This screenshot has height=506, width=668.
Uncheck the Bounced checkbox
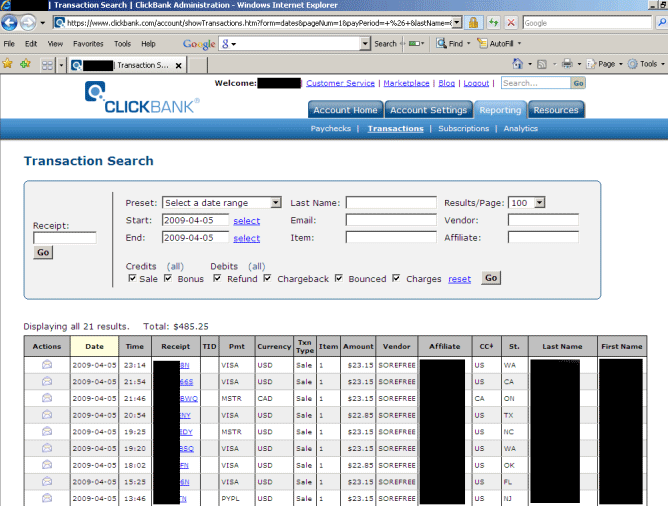(339, 278)
